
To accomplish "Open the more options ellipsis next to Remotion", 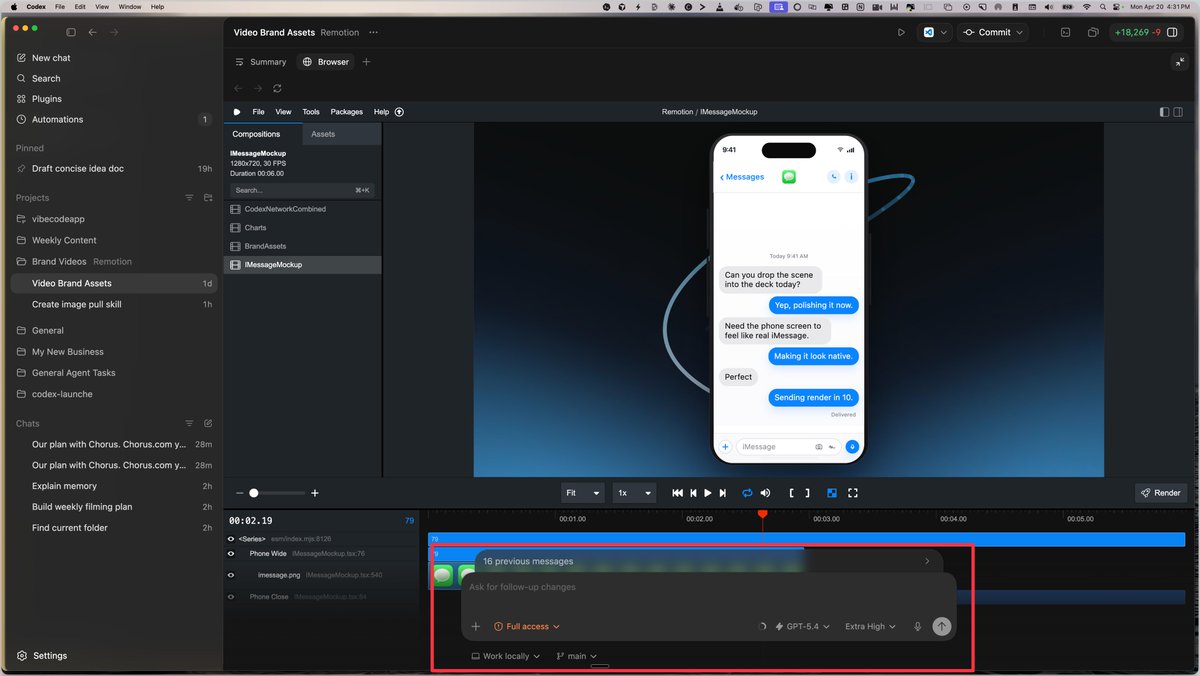I will [373, 32].
